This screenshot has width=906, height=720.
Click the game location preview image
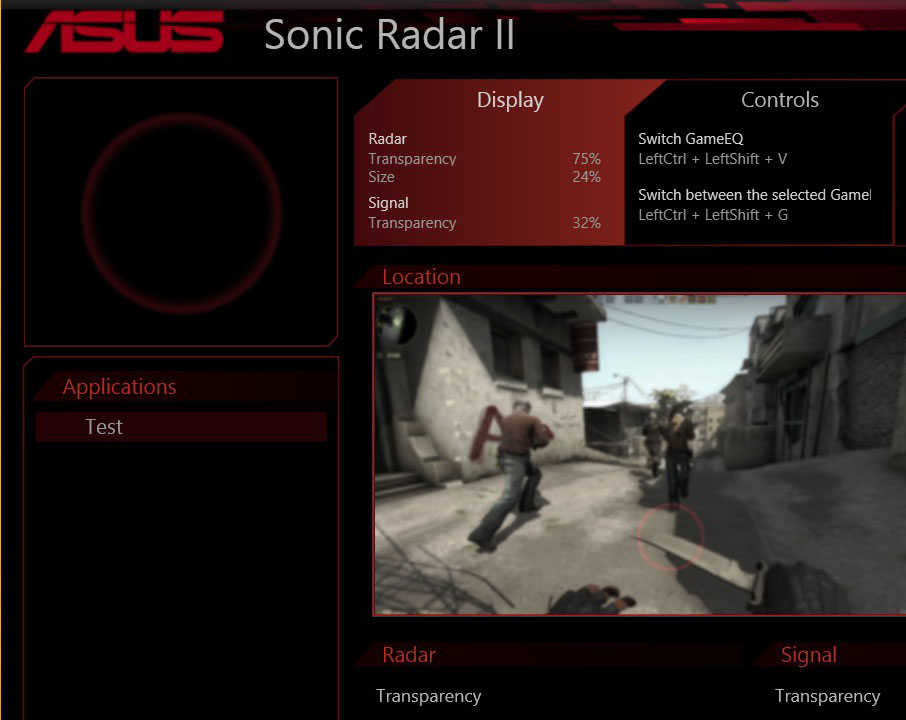click(x=640, y=454)
